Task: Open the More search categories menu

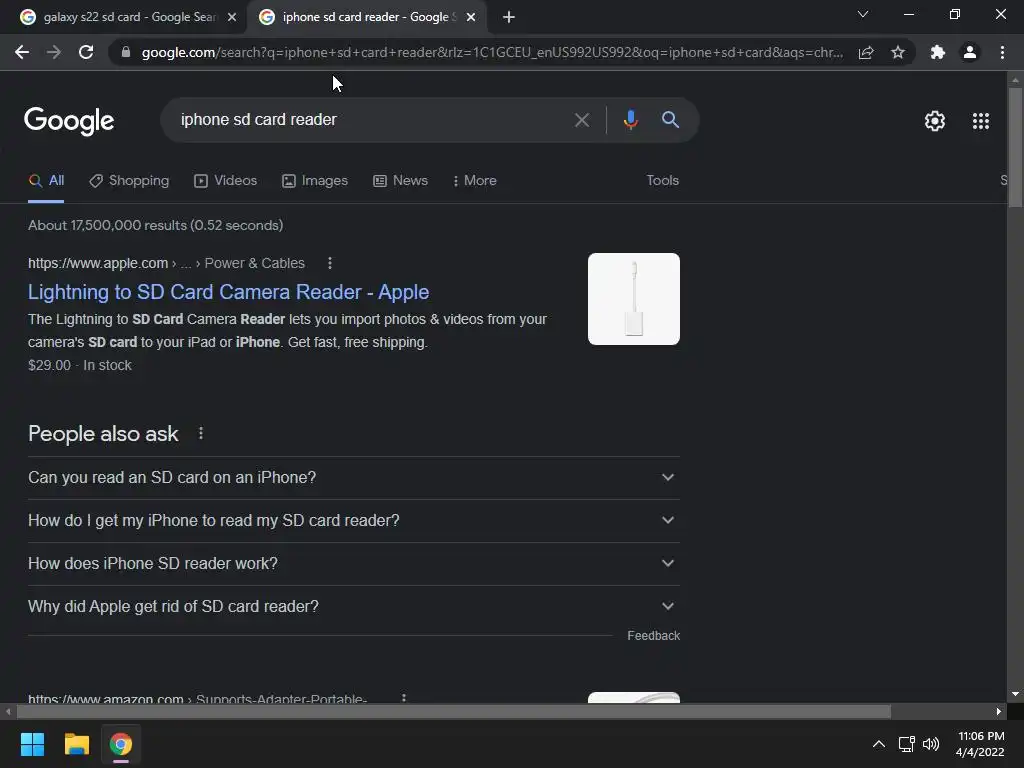Action: click(475, 181)
